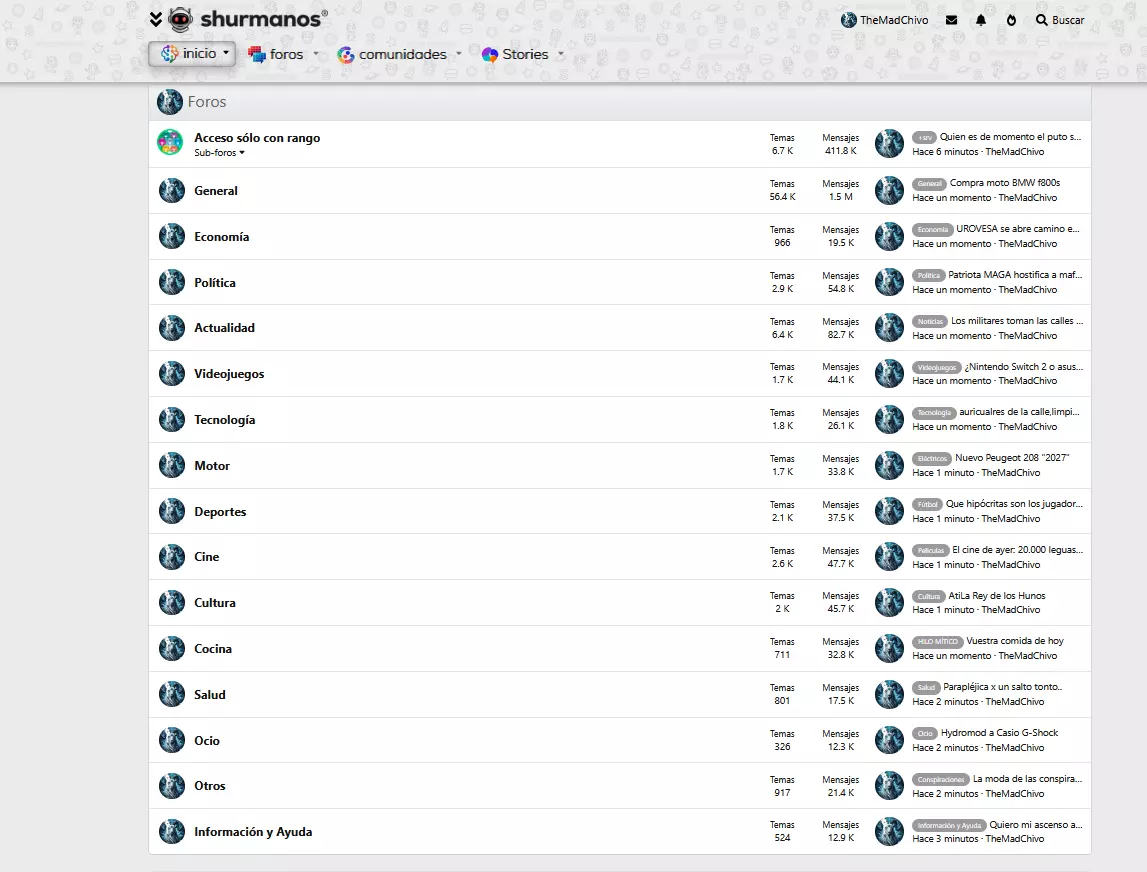The height and width of the screenshot is (872, 1147).
Task: Open the Motor forum
Action: pos(212,466)
